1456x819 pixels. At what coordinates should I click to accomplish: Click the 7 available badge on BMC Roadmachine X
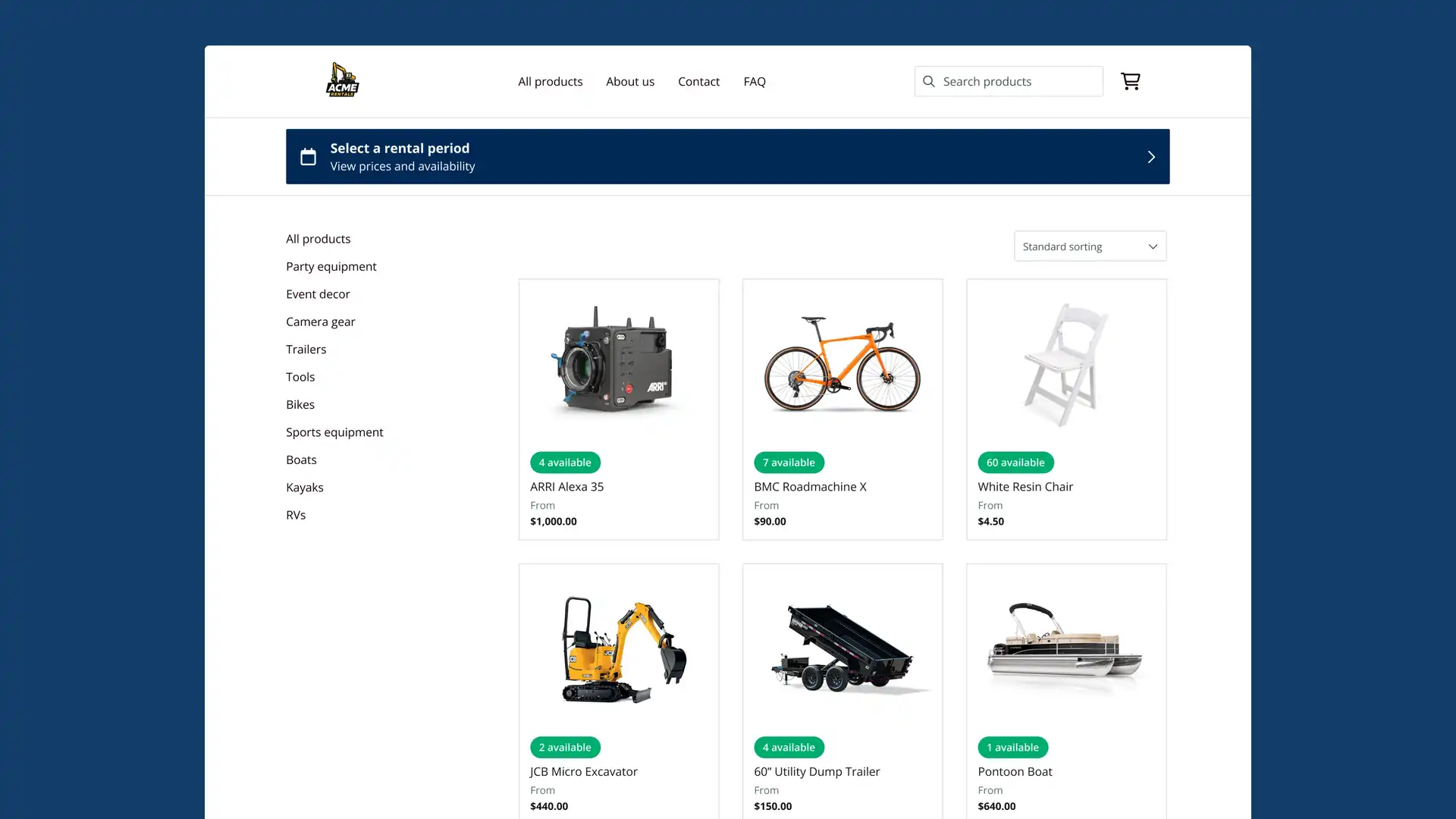[x=789, y=462]
